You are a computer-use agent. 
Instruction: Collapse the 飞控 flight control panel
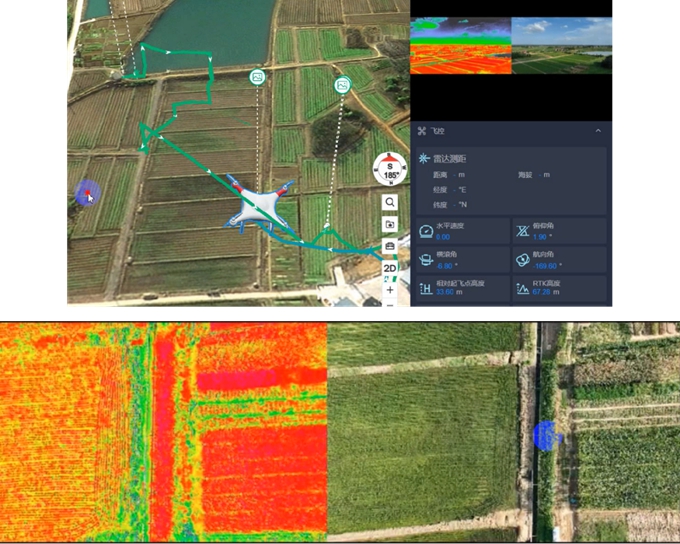pyautogui.click(x=598, y=131)
